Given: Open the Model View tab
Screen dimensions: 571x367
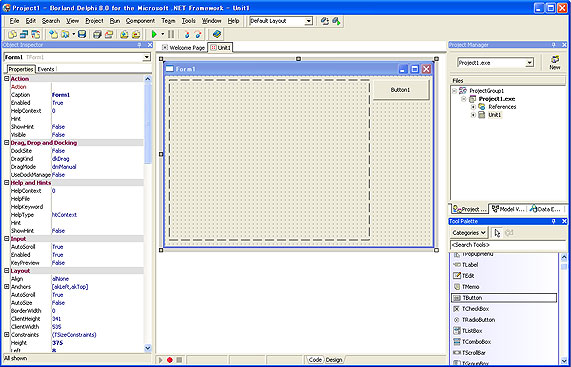Looking at the screenshot, I should (x=508, y=209).
